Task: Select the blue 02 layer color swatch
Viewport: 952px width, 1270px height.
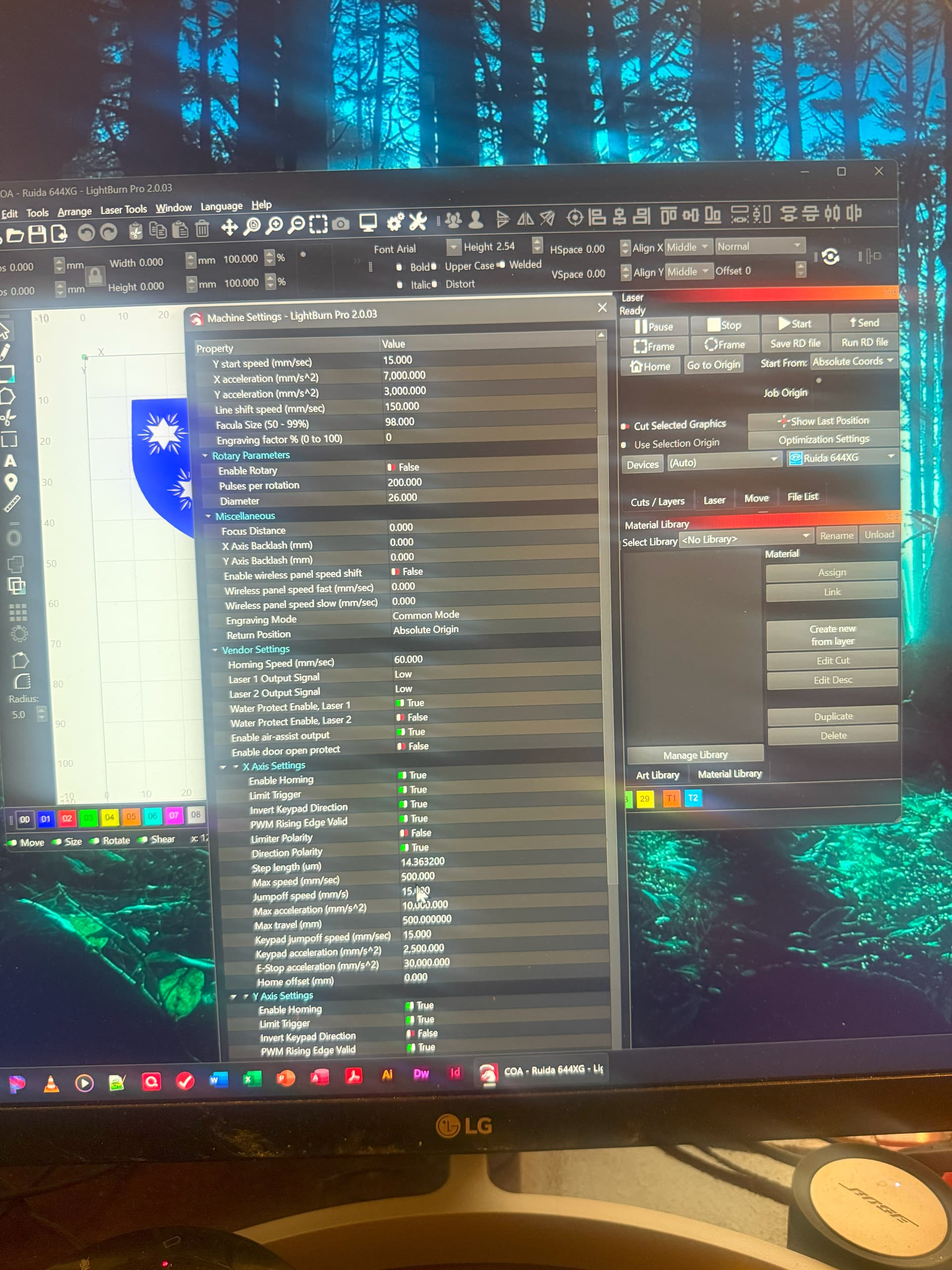Action: [68, 819]
